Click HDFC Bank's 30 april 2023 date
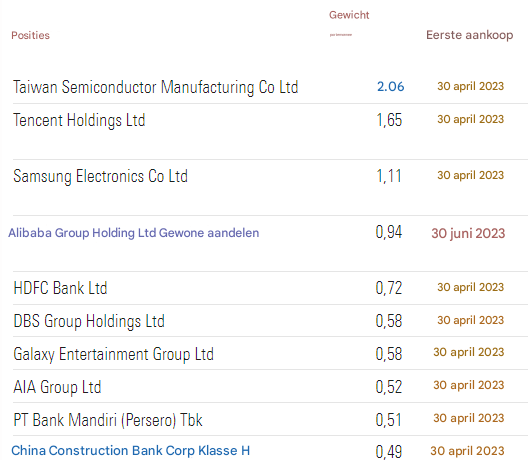Viewport: 528px width, 460px height. pyautogui.click(x=470, y=287)
